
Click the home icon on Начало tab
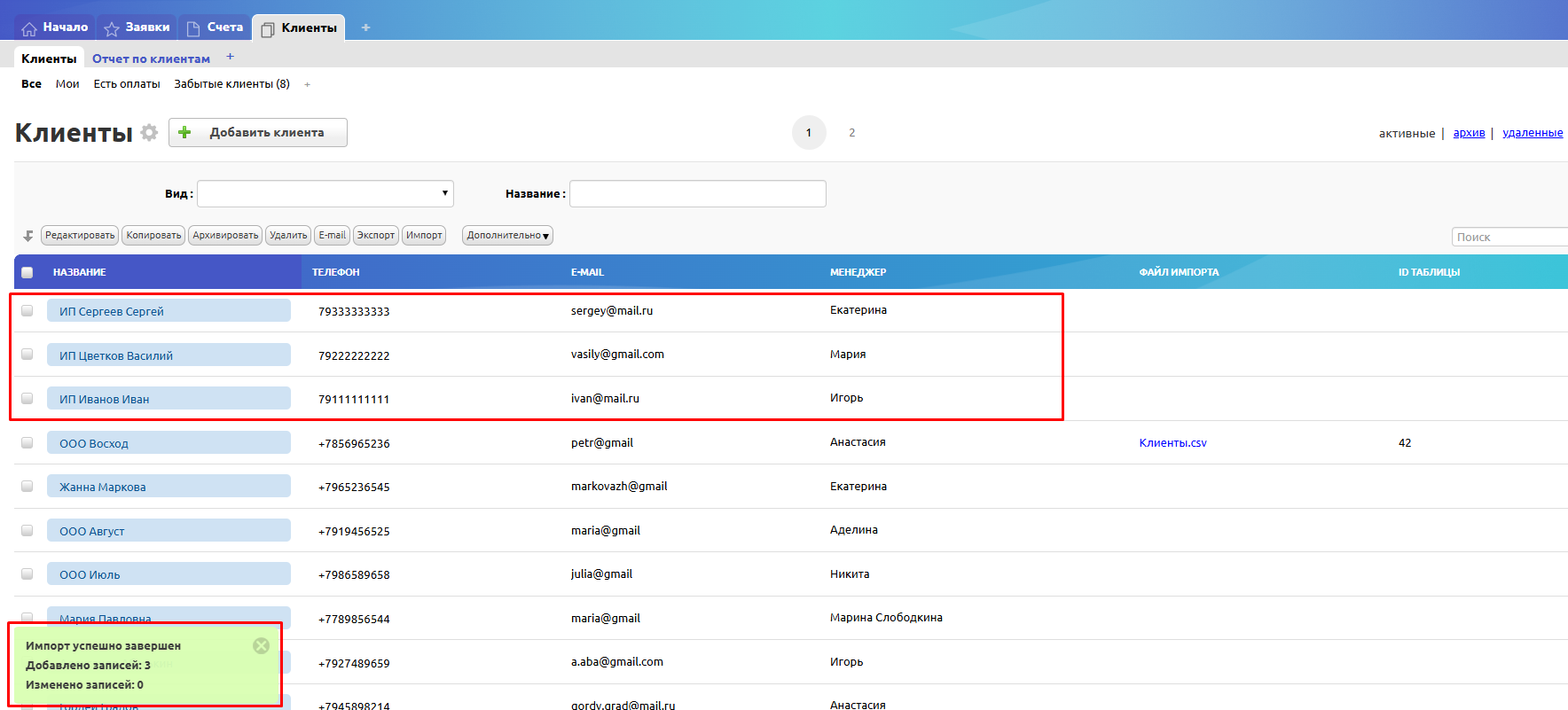point(29,28)
